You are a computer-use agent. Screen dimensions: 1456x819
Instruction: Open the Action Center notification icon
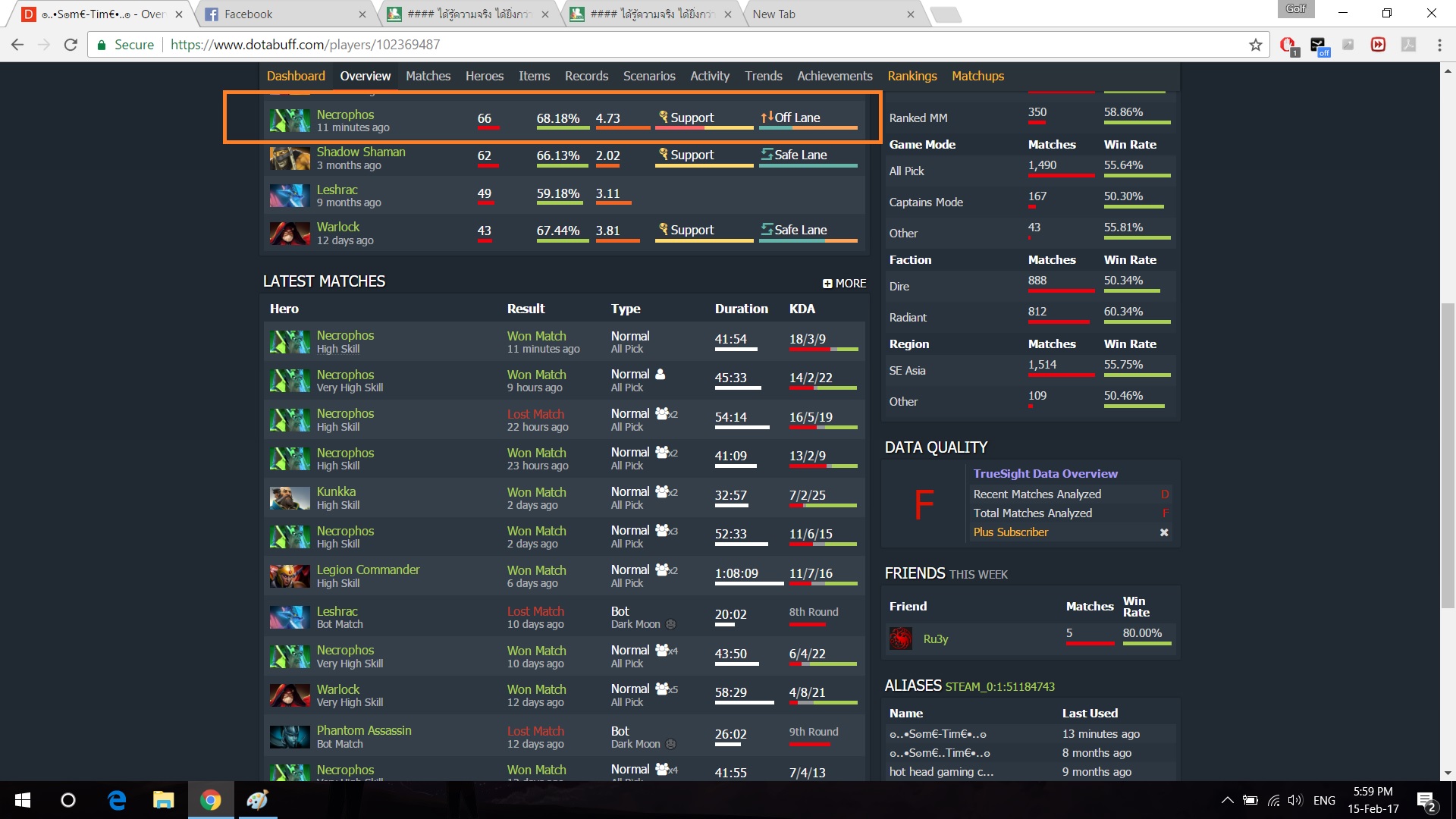(x=1425, y=801)
